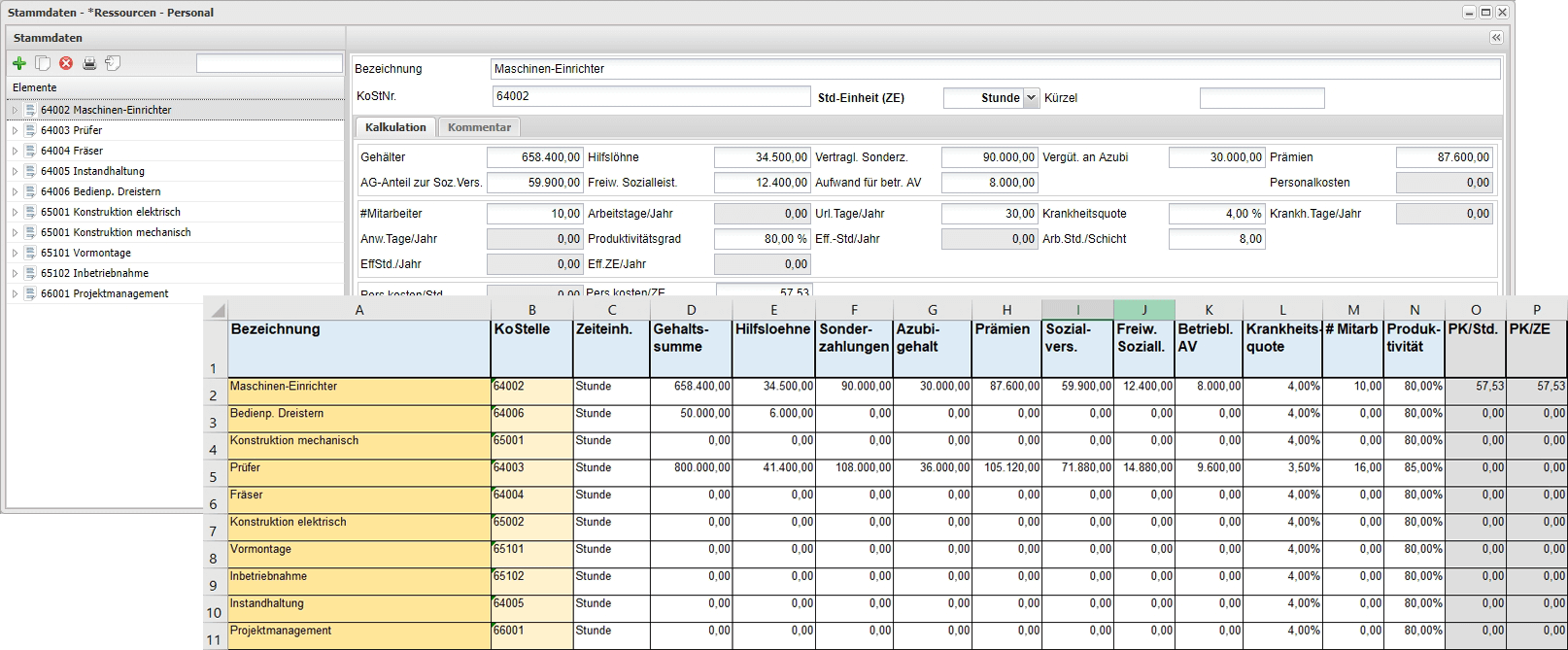Expand the 66001 Projektmanagement tree node
This screenshot has height=650, width=1568.
[x=15, y=293]
